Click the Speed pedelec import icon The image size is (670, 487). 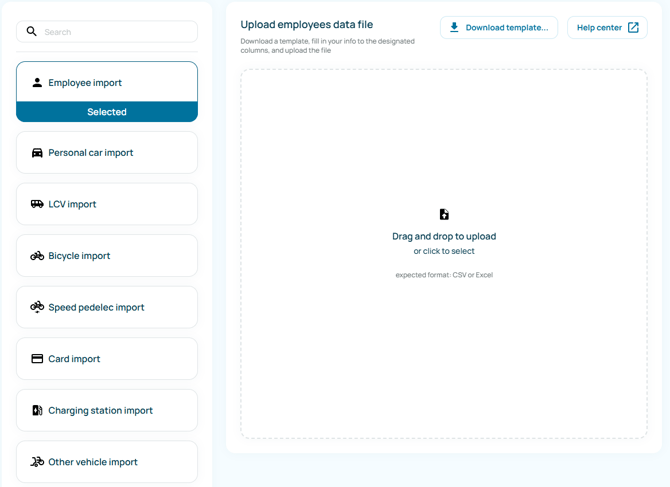point(37,307)
